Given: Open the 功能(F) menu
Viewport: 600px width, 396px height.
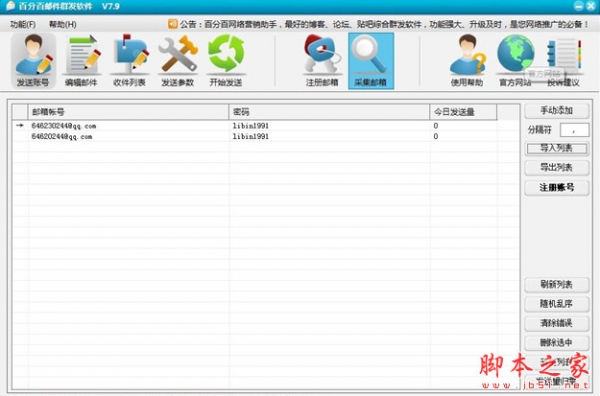Looking at the screenshot, I should tap(23, 24).
